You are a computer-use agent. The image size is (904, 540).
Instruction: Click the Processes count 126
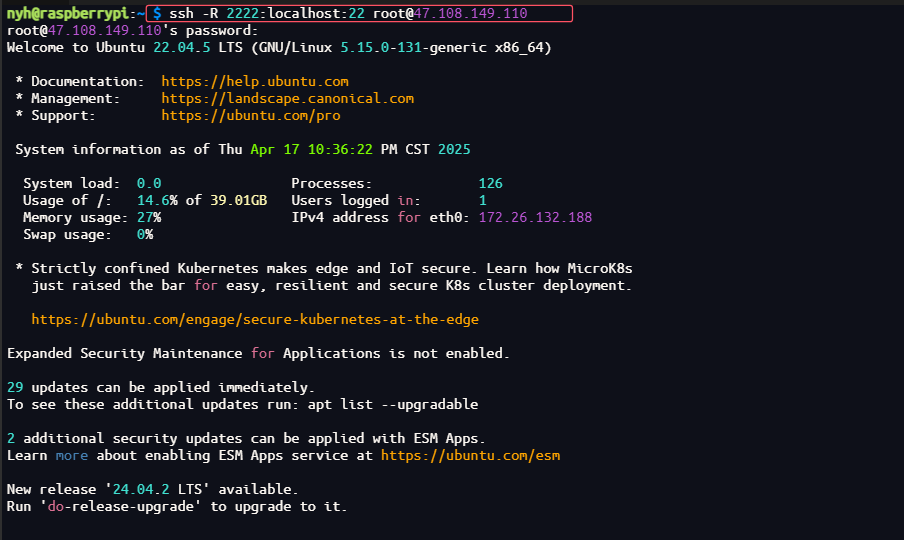coord(491,183)
